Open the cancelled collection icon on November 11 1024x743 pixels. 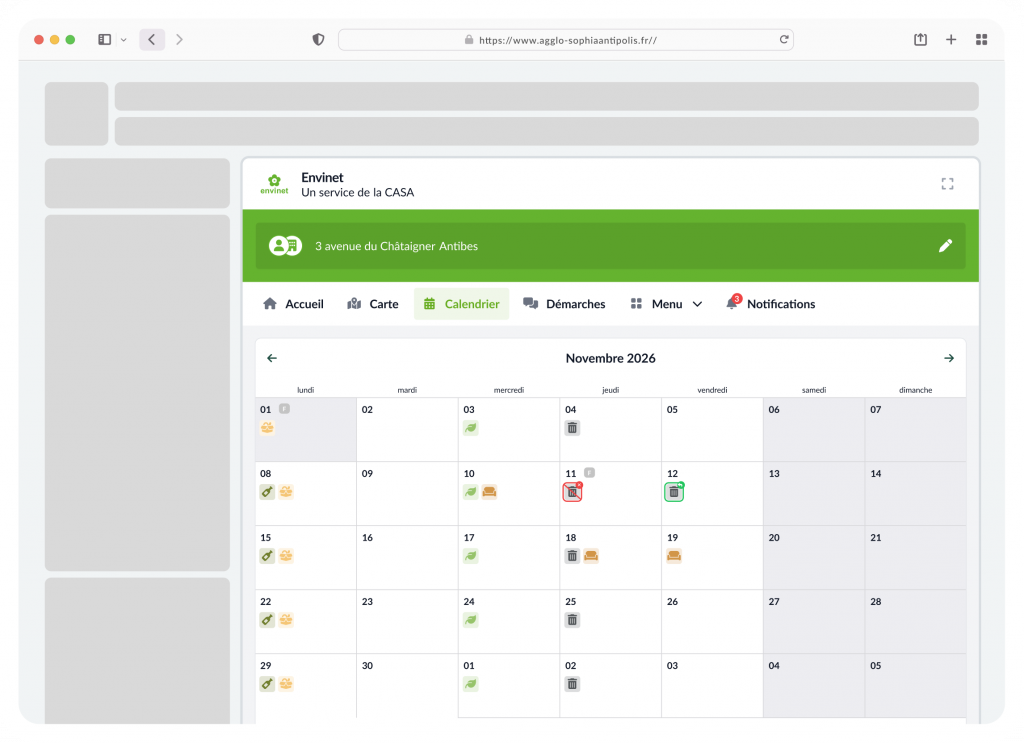[x=571, y=491]
